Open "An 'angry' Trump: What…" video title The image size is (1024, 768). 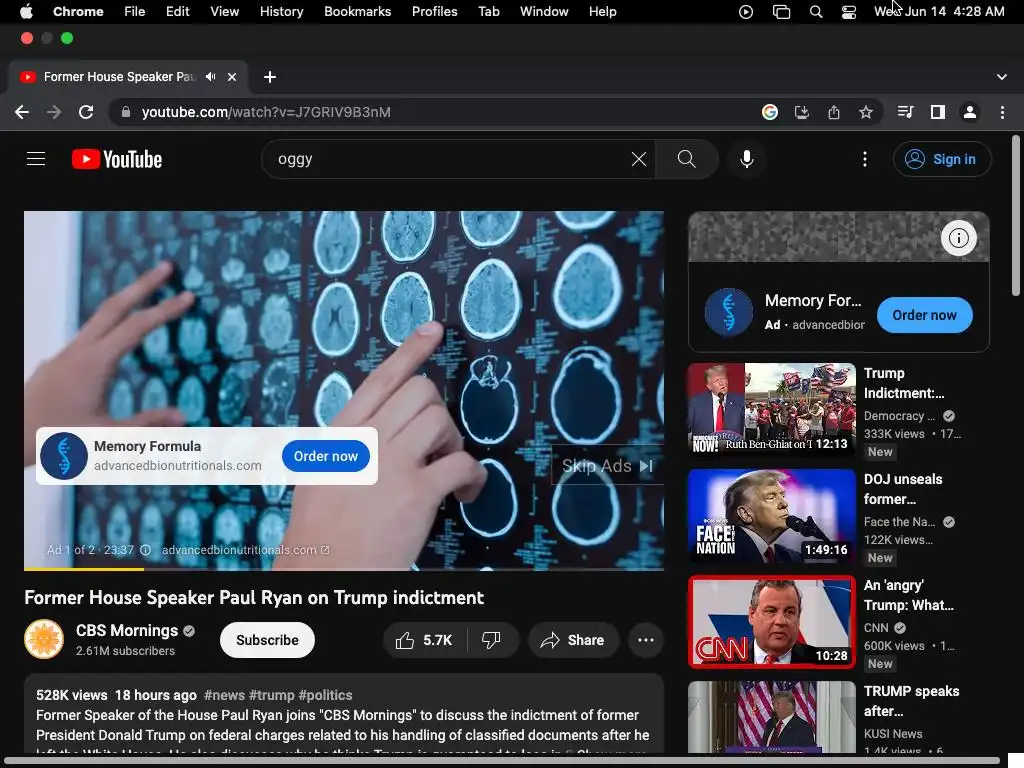(x=908, y=595)
